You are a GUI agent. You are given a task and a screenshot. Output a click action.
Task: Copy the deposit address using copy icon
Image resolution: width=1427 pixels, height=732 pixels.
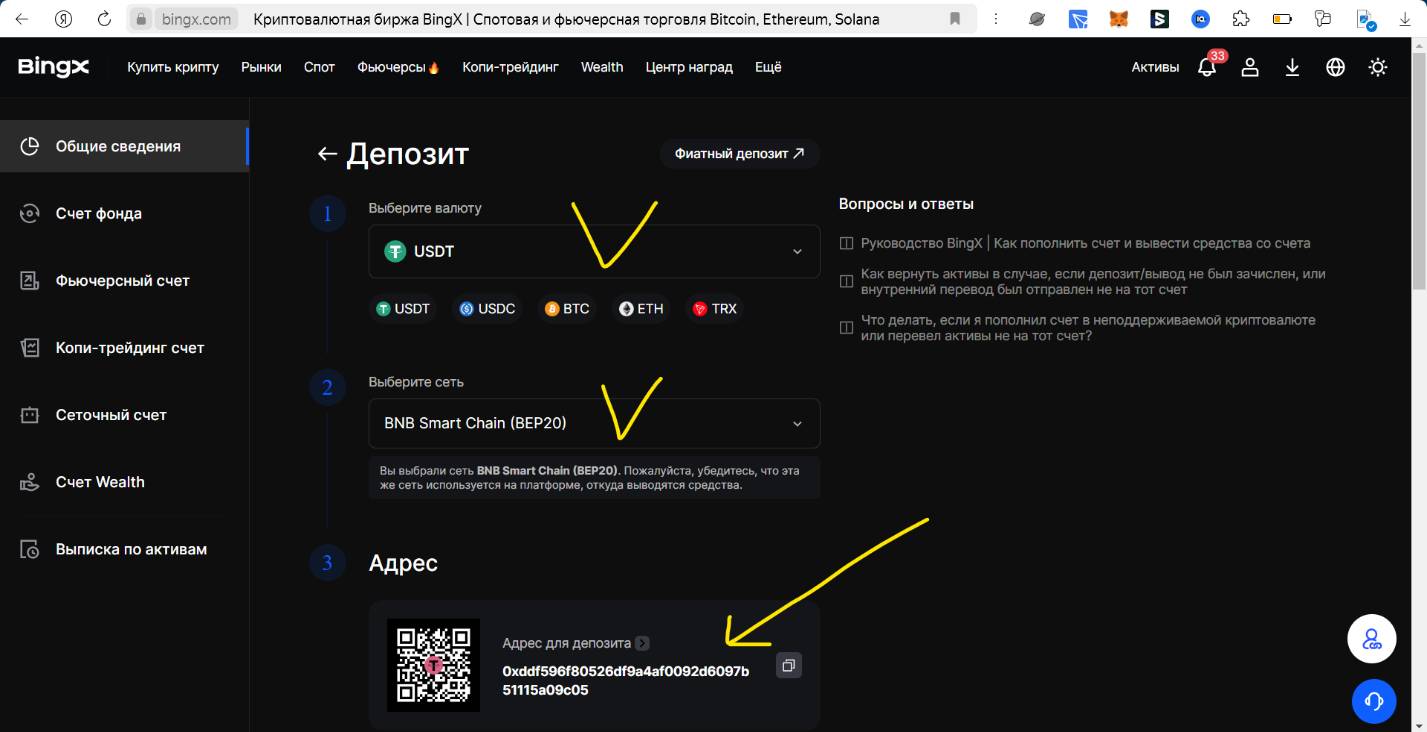point(789,665)
